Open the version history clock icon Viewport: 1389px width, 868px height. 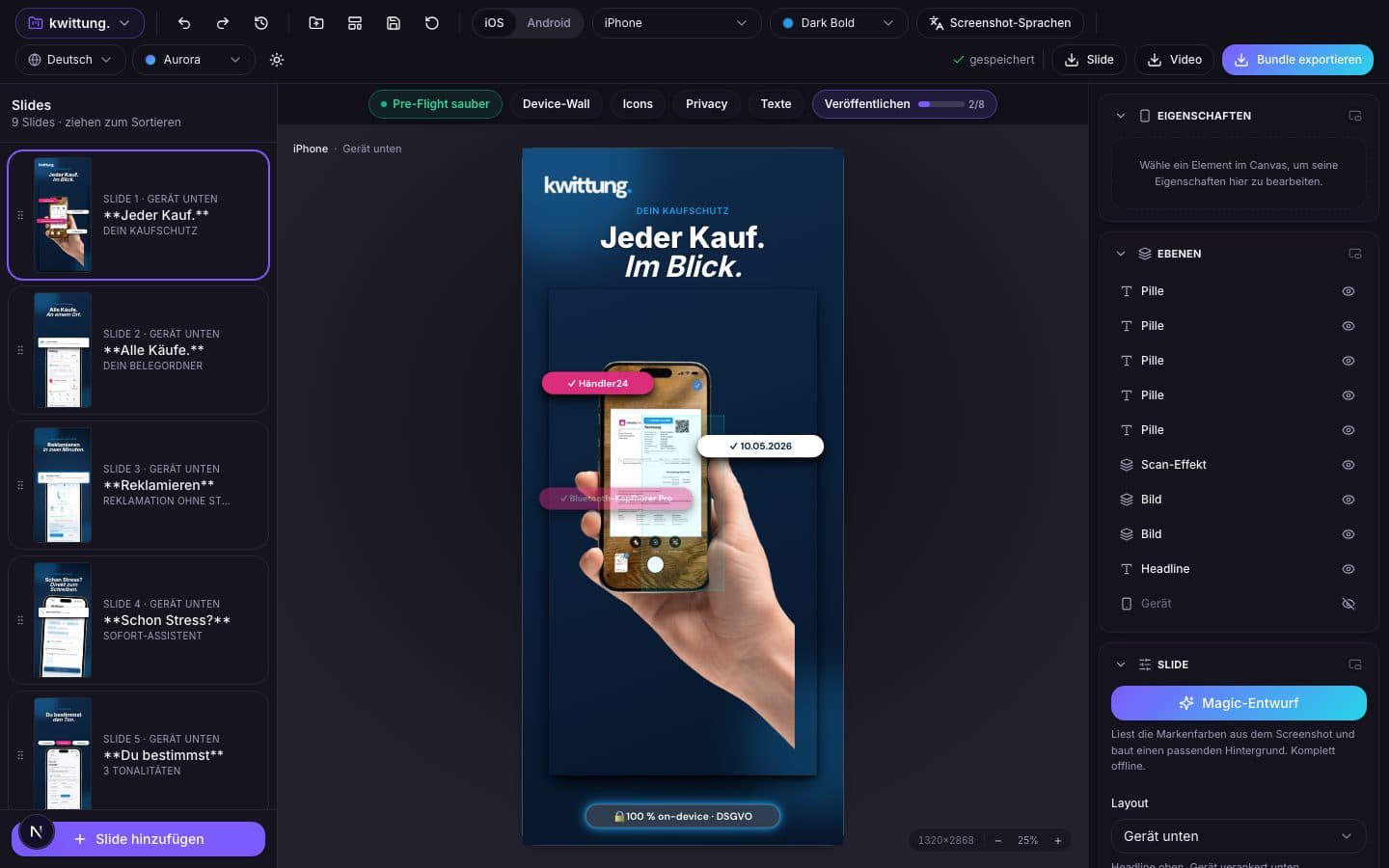[x=261, y=23]
